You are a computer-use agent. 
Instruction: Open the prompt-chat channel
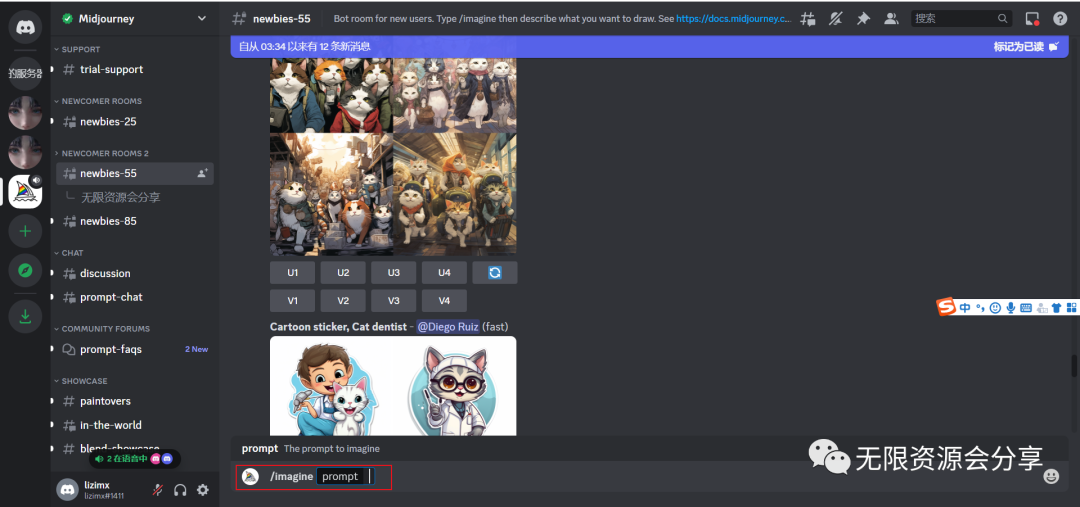111,297
